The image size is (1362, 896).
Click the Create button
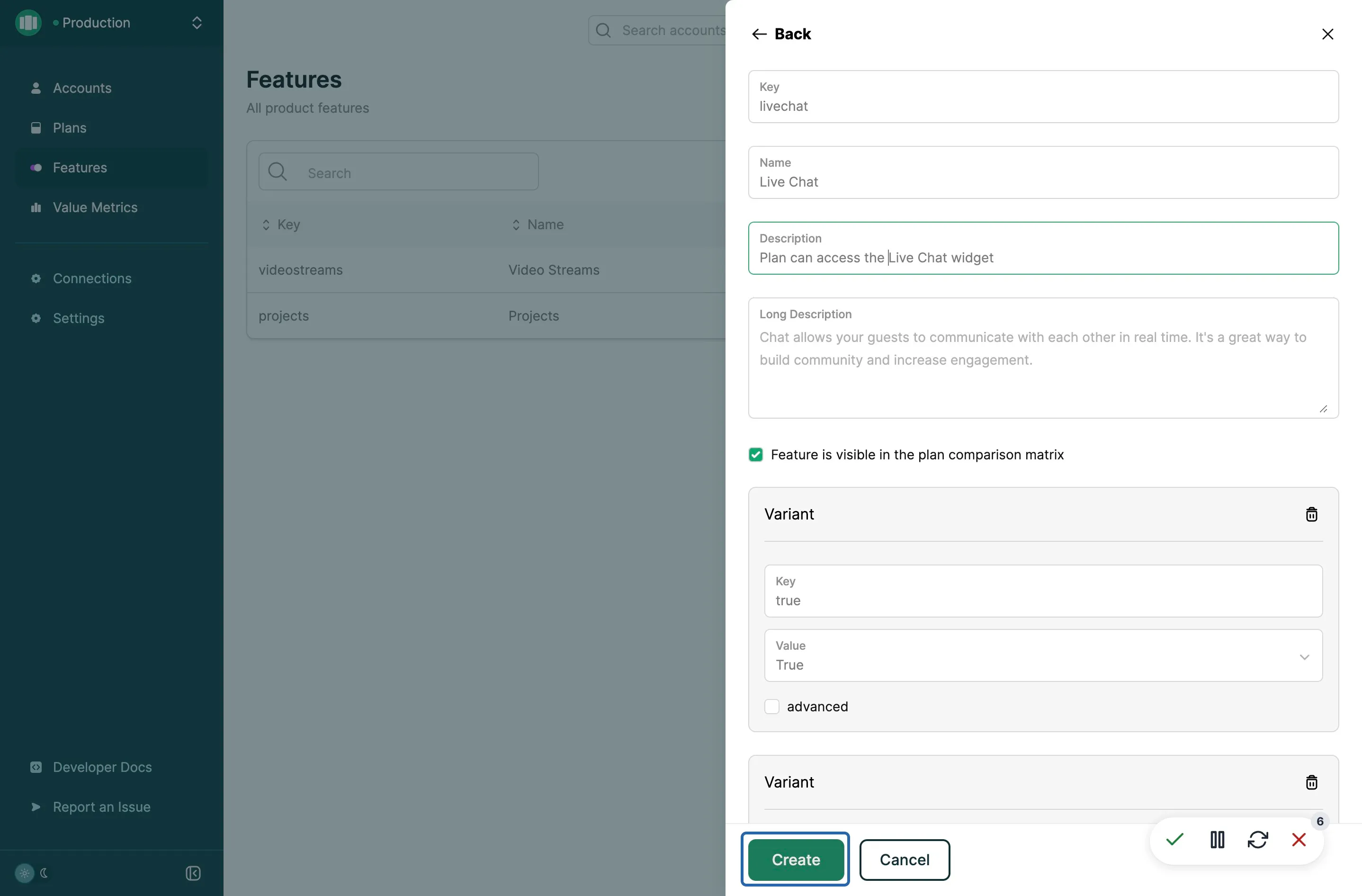(796, 860)
